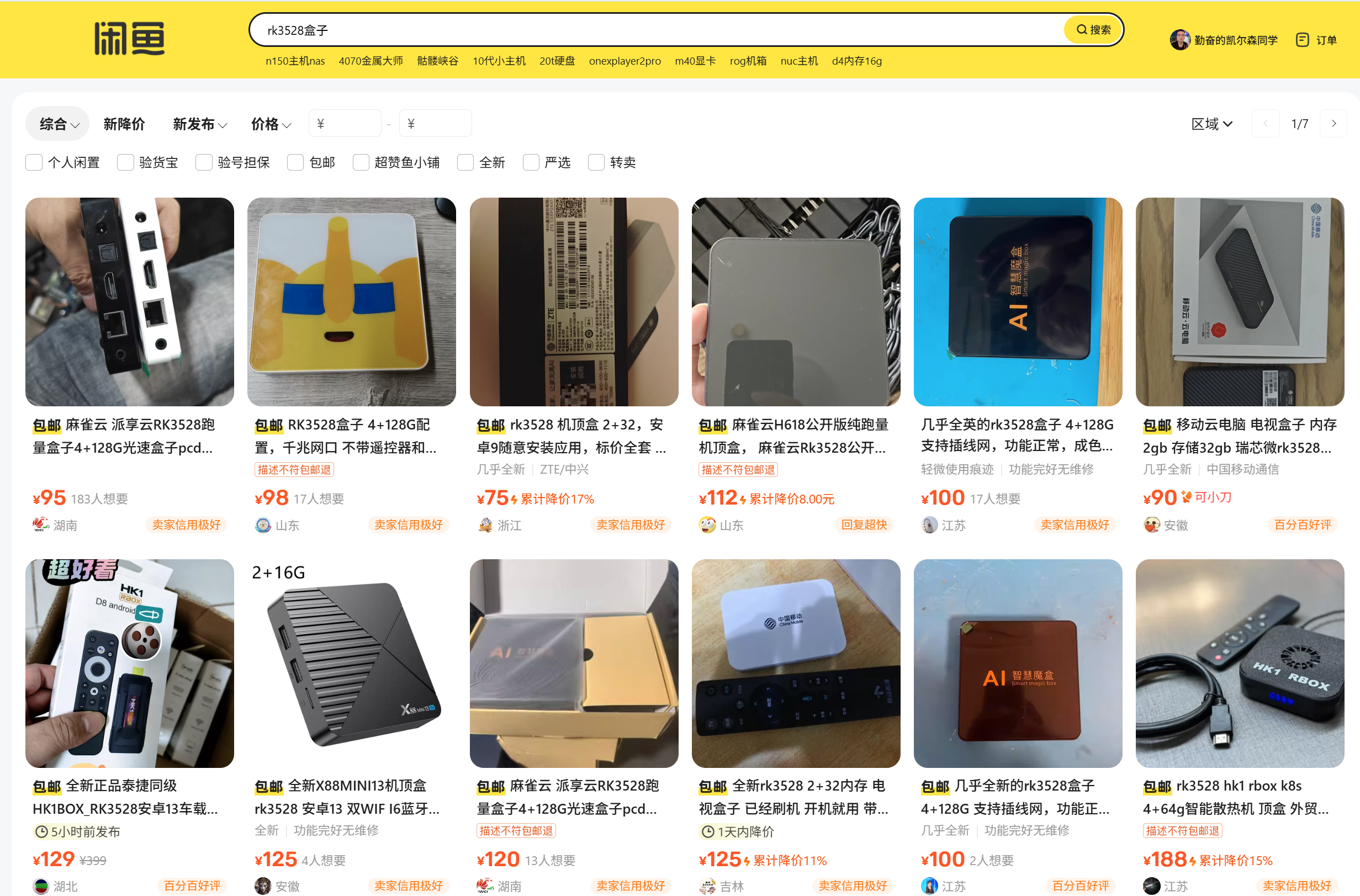Expand the 区域 region dropdown
The image size is (1360, 896).
tap(1211, 124)
